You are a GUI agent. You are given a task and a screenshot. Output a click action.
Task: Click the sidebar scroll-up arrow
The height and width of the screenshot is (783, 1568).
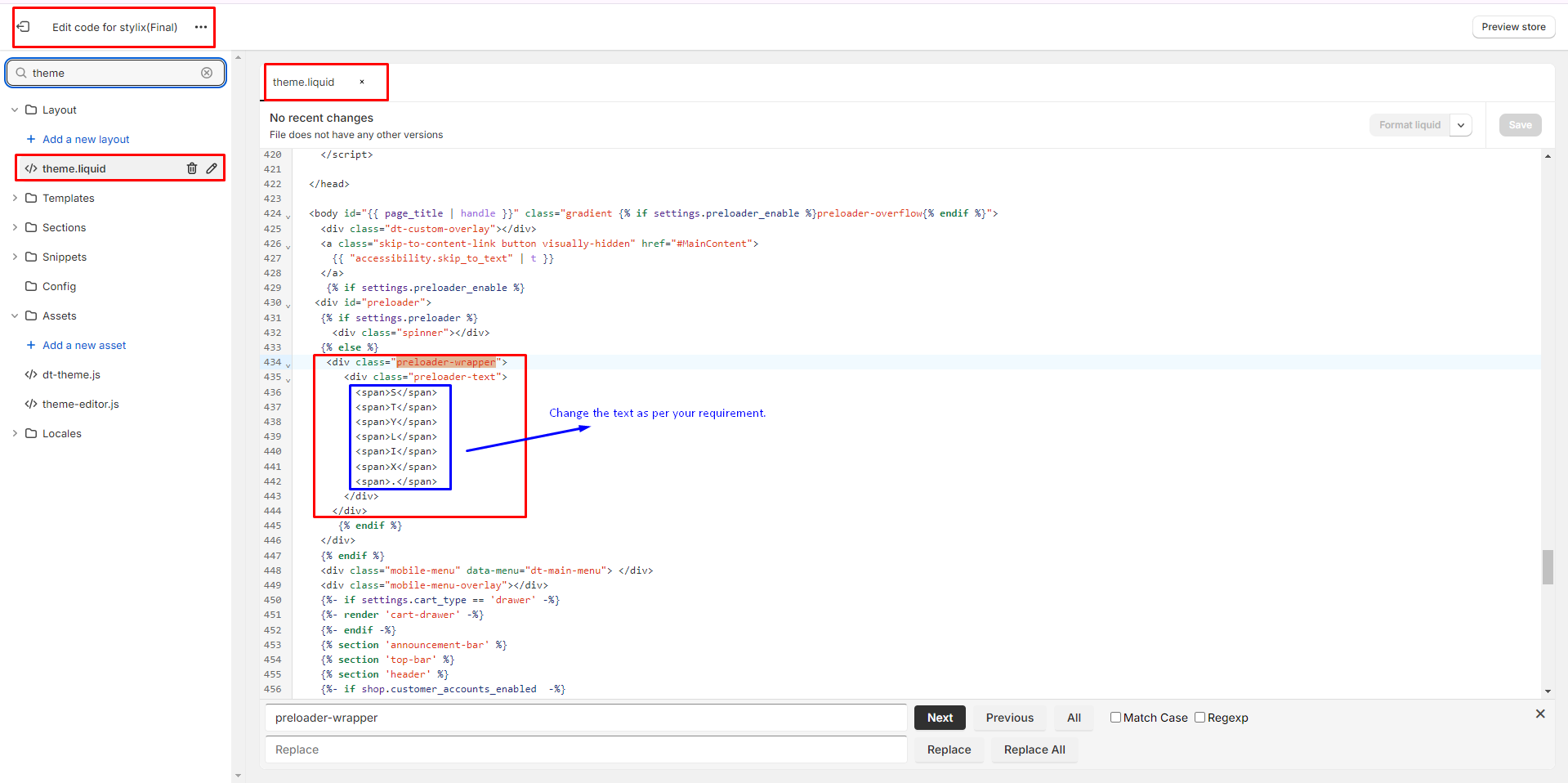click(x=238, y=57)
